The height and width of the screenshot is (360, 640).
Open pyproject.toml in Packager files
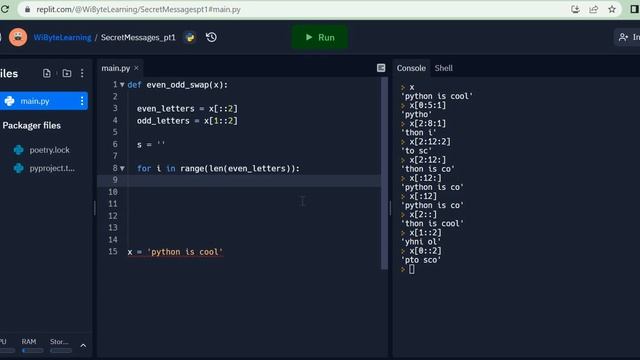pyautogui.click(x=52, y=168)
